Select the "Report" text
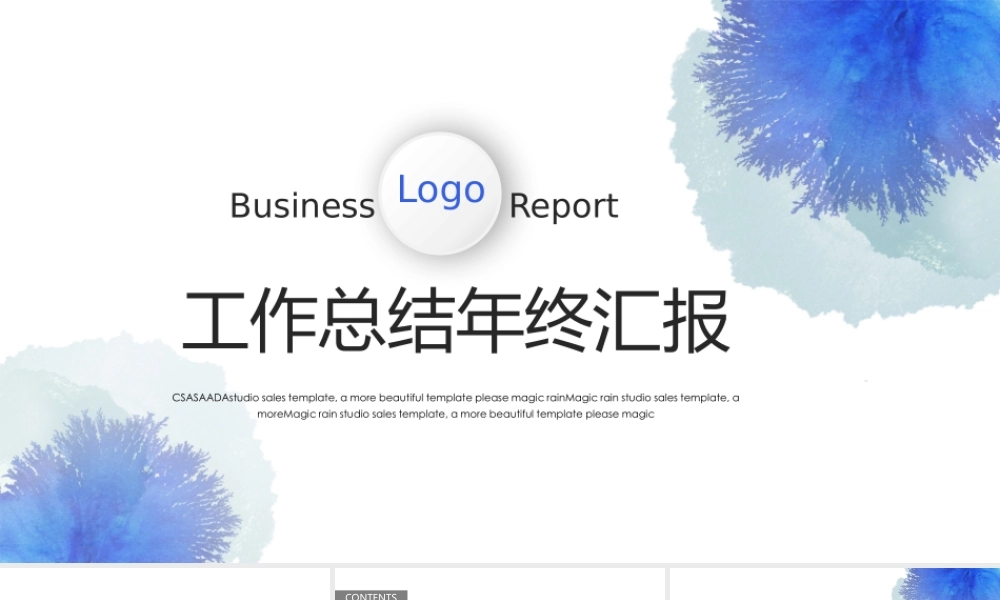 click(564, 206)
